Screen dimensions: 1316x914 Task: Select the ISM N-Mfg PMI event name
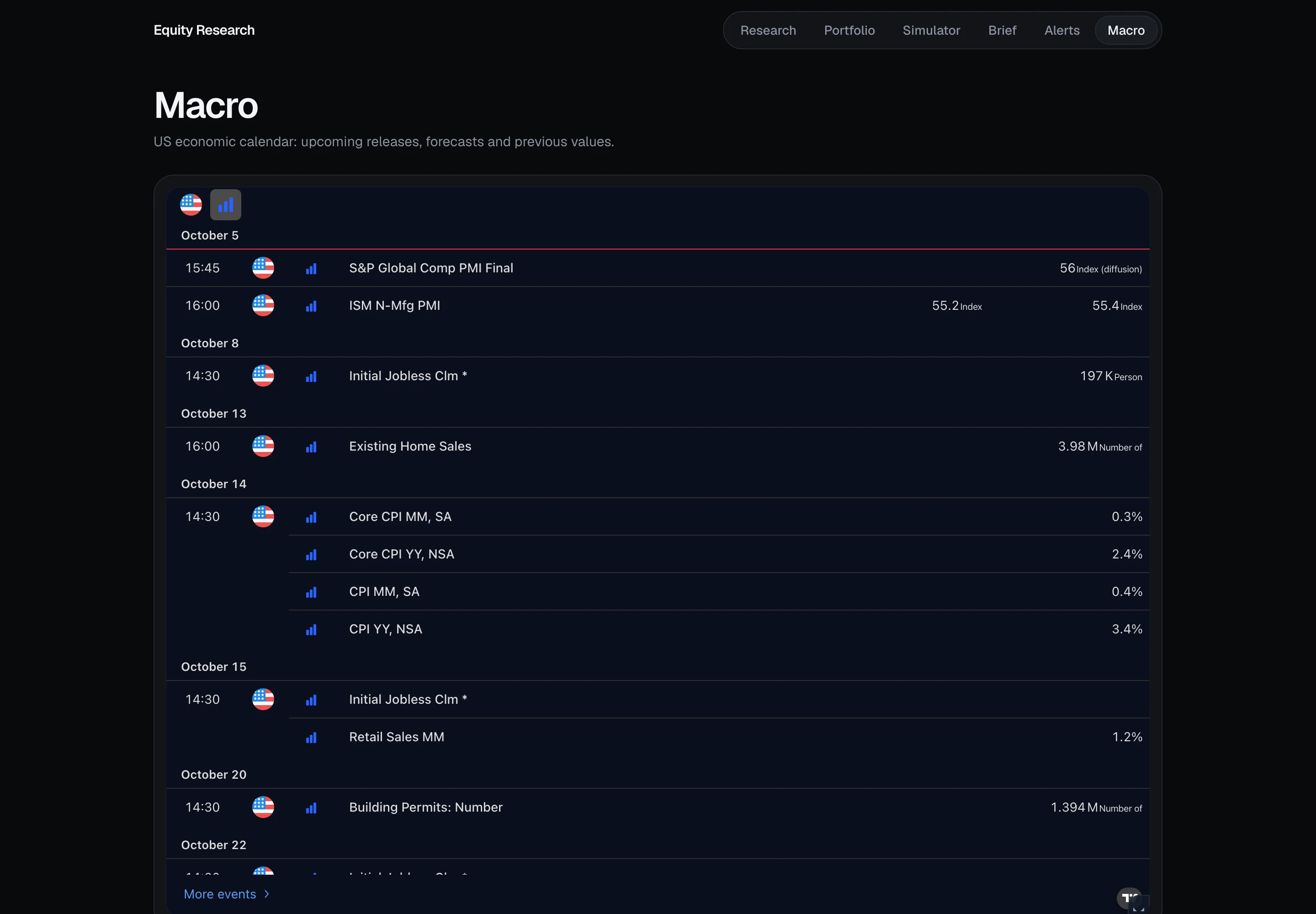click(394, 305)
